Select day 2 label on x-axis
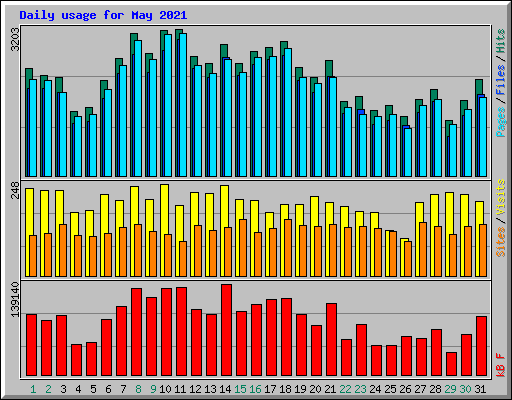512x400 pixels. [48, 389]
